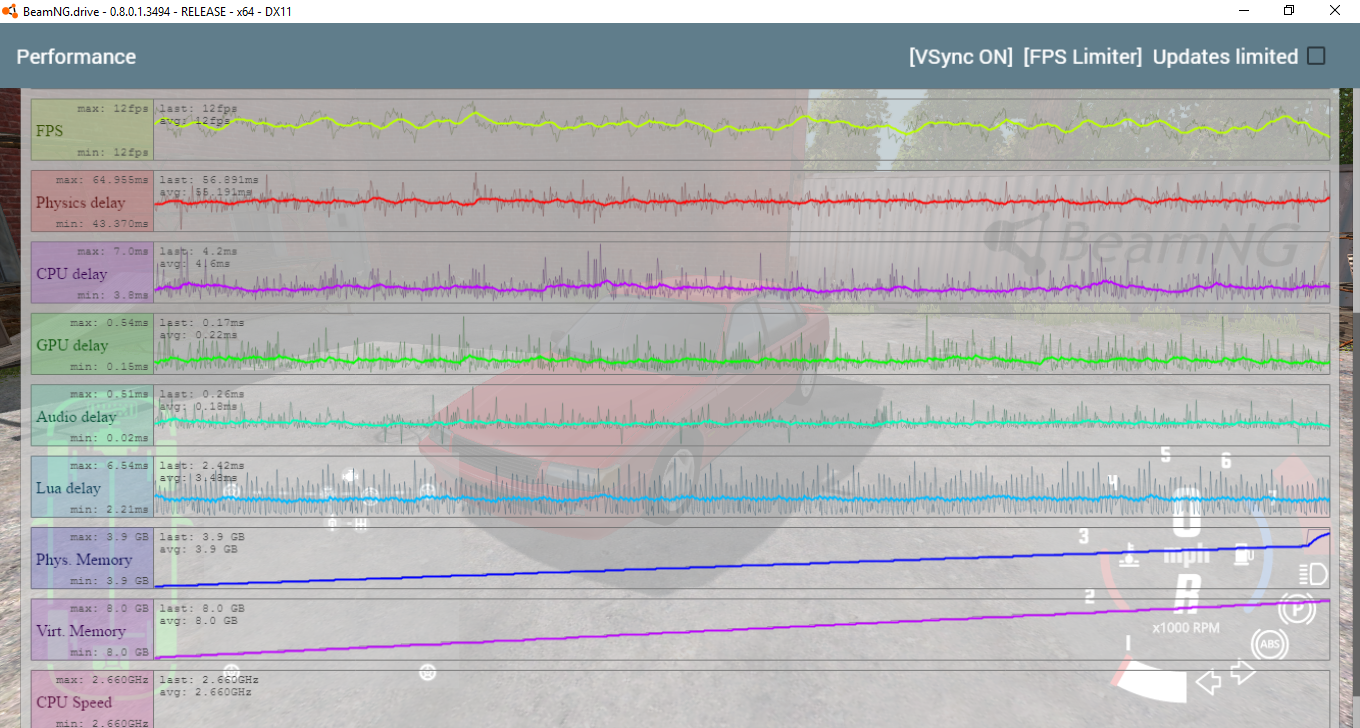Select the Phys. Memory label
This screenshot has width=1360, height=728.
[84, 560]
